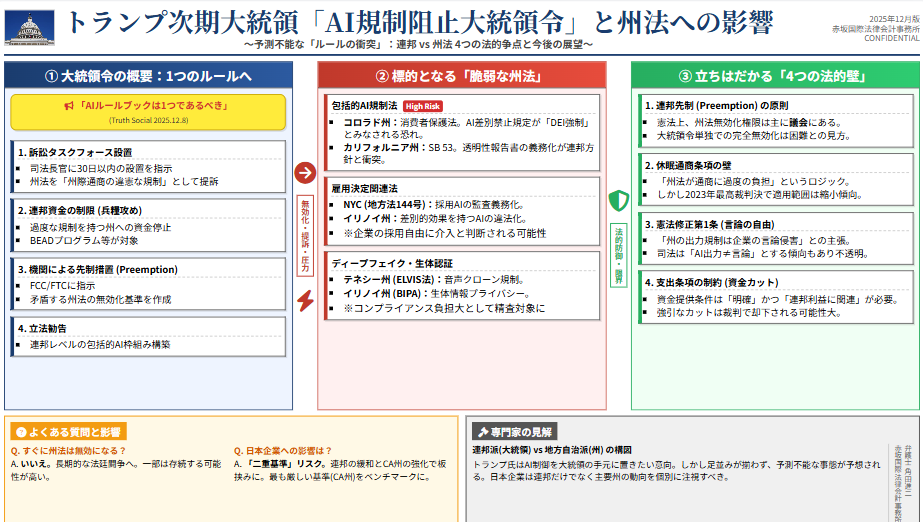The height and width of the screenshot is (522, 923).
Task: Click the 1. 連邦先制 (Preemption) の原則 card
Action: (x=778, y=119)
